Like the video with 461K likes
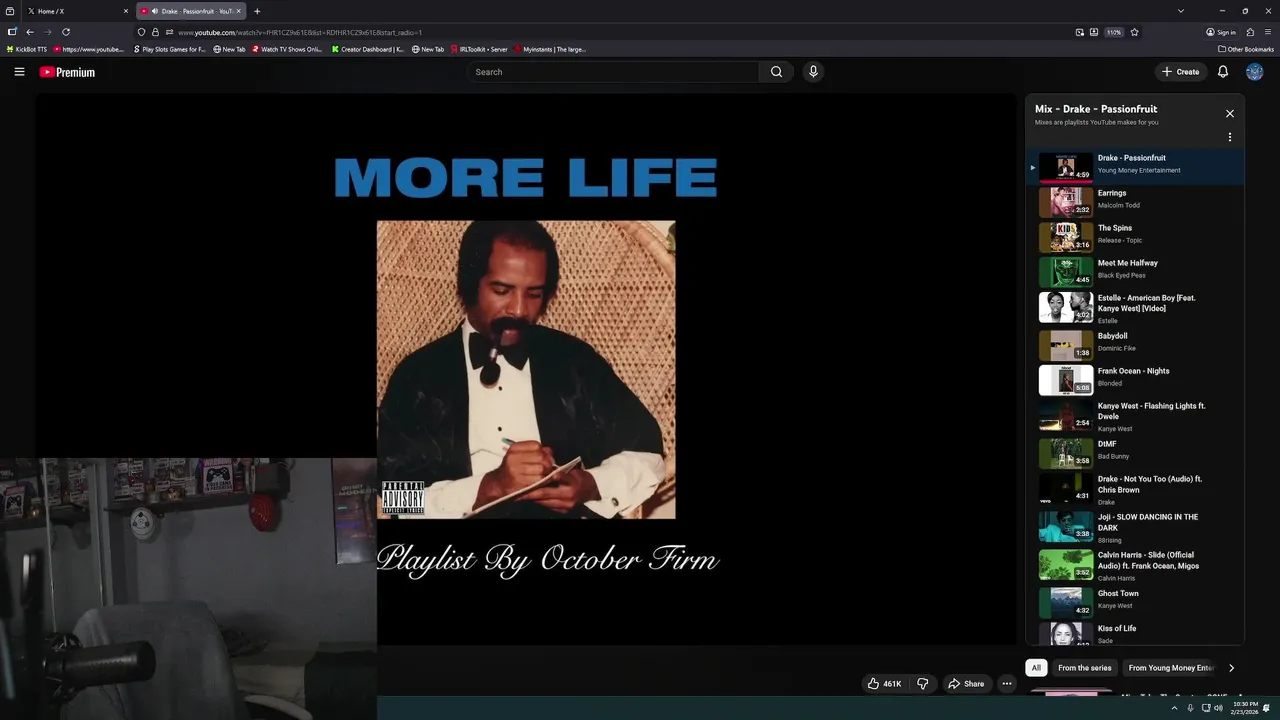Image resolution: width=1280 pixels, height=720 pixels. (884, 684)
